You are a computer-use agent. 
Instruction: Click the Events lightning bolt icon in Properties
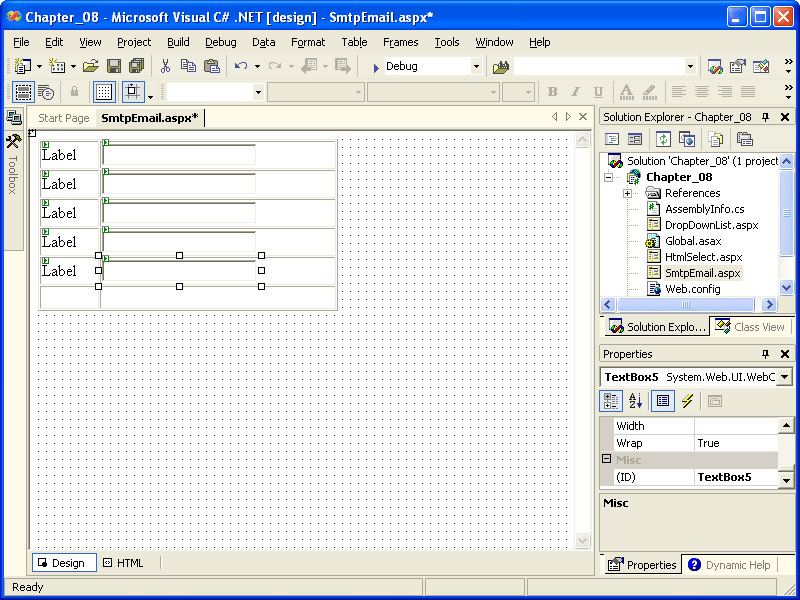pyautogui.click(x=687, y=401)
